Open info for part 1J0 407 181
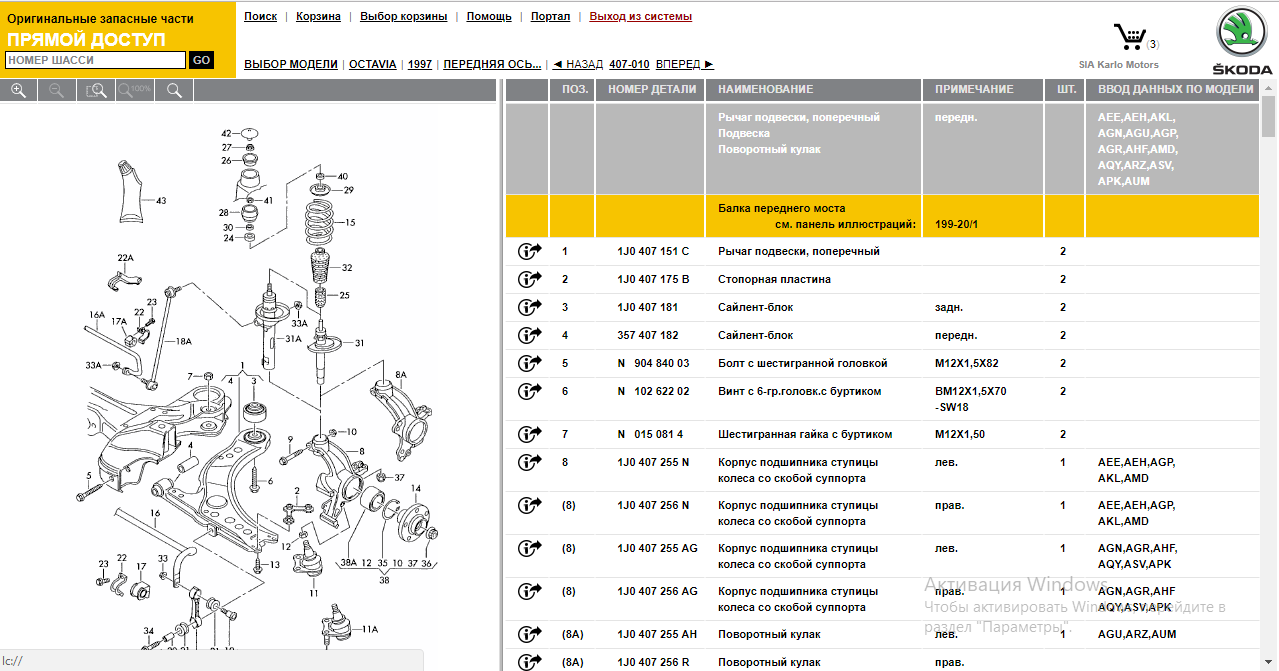This screenshot has width=1279, height=671. coord(529,307)
